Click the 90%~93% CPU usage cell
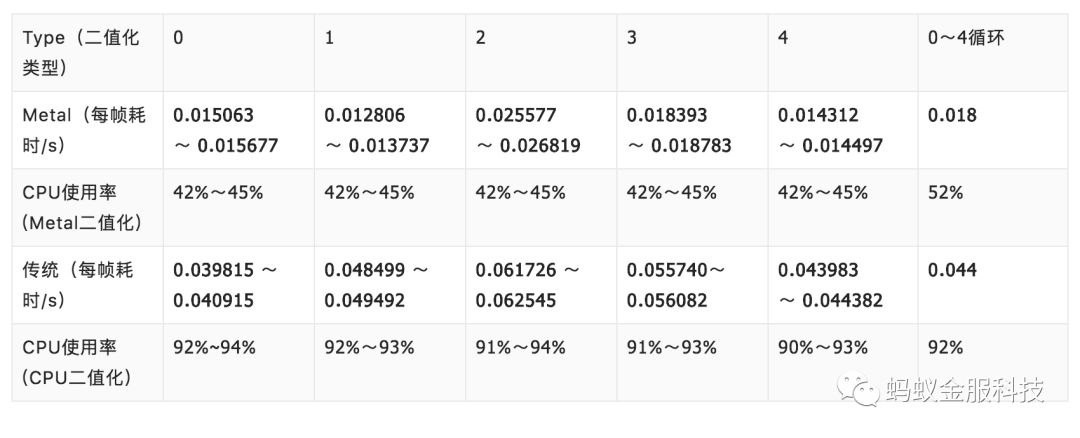The height and width of the screenshot is (438, 1080). point(823,348)
